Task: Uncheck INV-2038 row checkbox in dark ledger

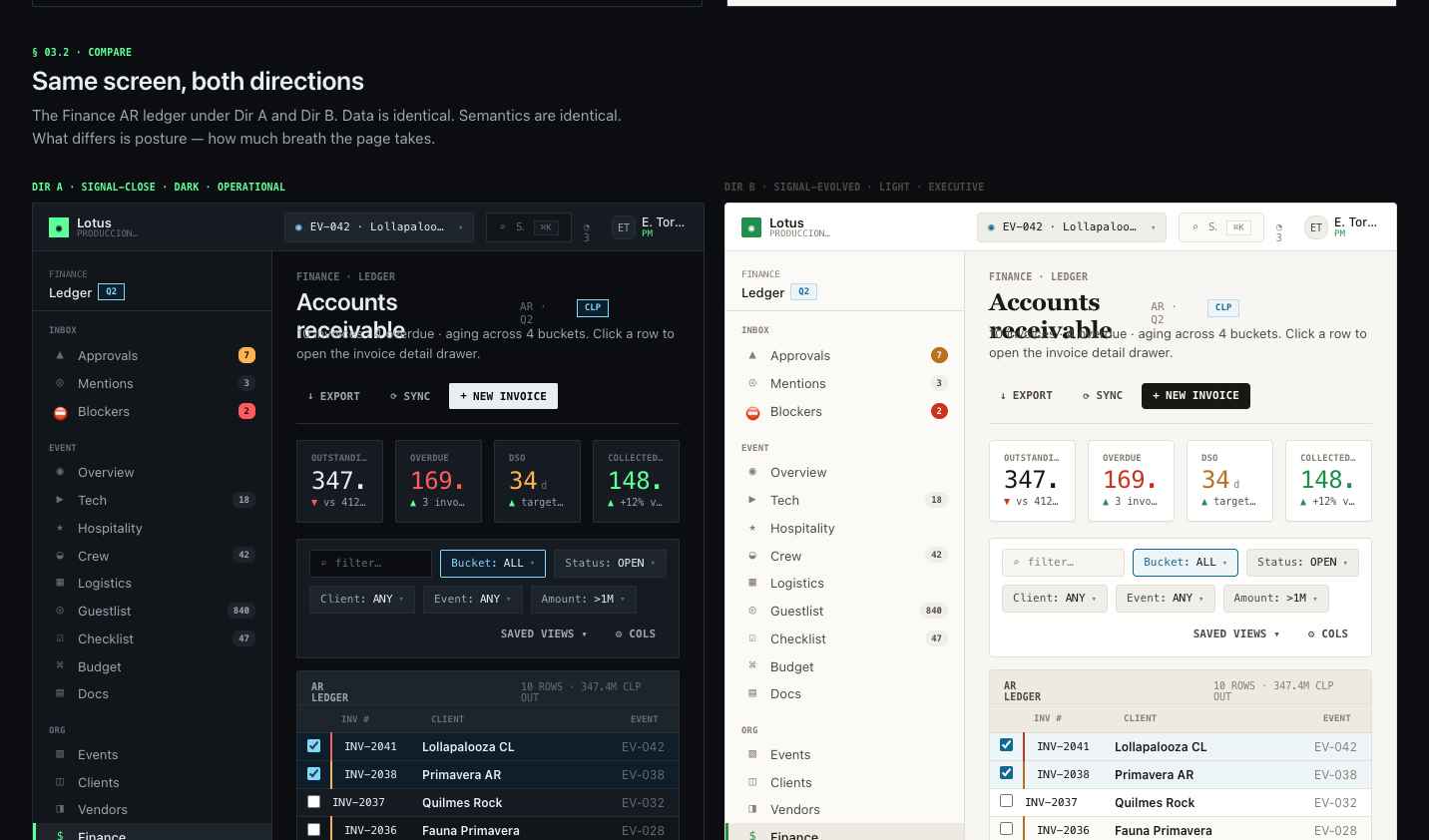Action: [x=313, y=773]
